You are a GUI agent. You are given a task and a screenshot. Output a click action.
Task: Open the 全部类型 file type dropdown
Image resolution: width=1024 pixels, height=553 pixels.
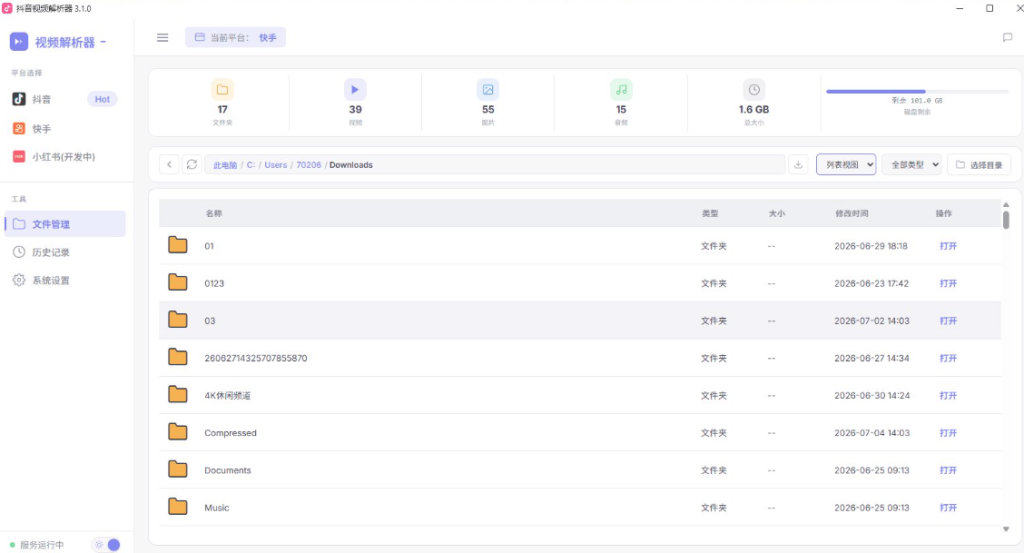click(x=912, y=165)
